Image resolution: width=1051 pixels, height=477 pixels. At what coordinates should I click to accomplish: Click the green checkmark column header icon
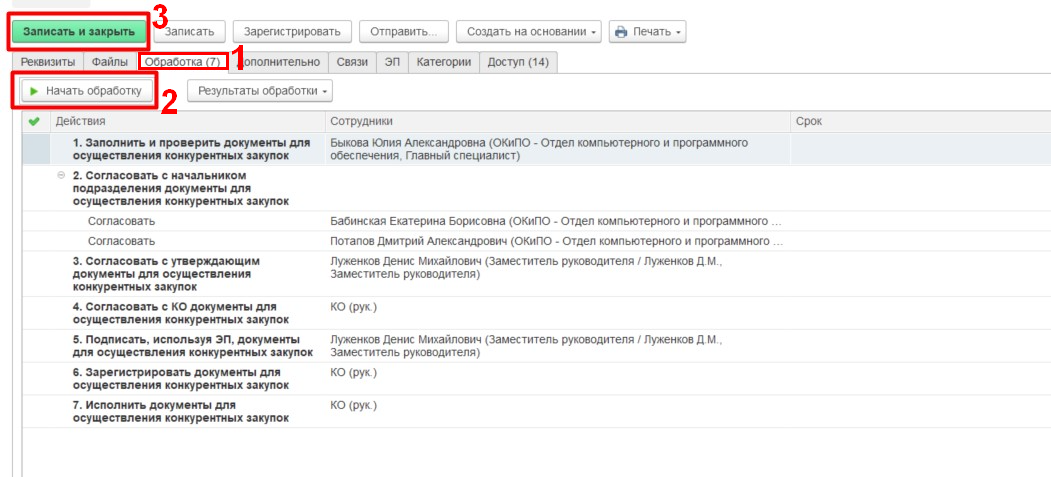pos(34,122)
